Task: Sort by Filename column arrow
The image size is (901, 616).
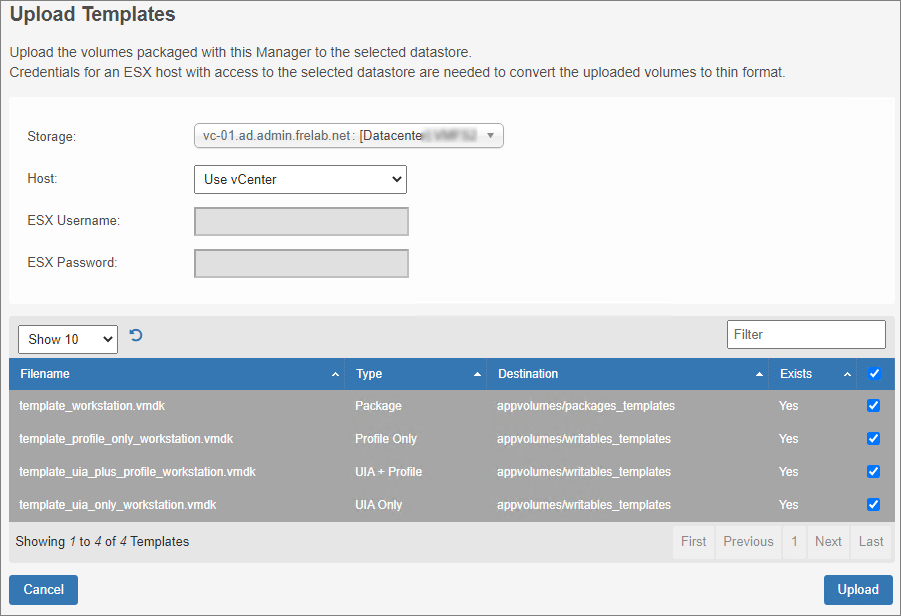Action: (335, 374)
